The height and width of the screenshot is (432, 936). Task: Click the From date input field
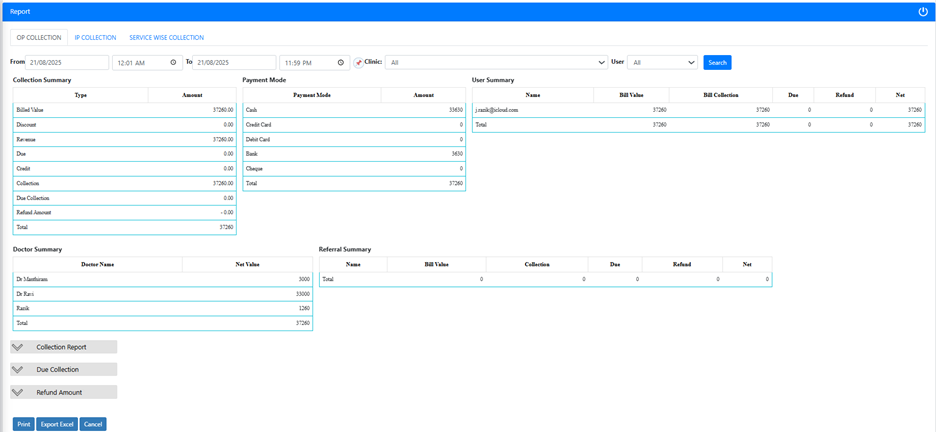pos(67,62)
